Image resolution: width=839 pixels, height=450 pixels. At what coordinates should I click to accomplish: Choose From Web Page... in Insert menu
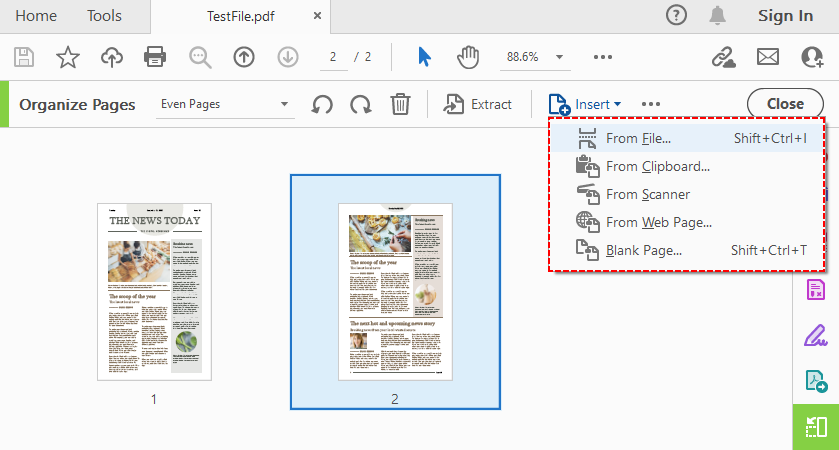[688, 222]
